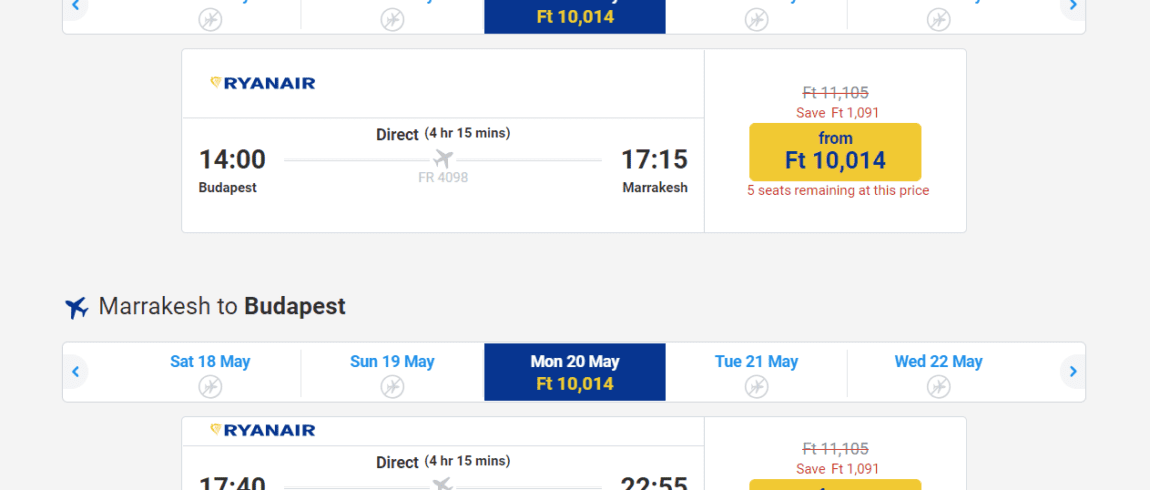
Task: Click the no-flight icon under Wed 22 May
Action: [938, 386]
